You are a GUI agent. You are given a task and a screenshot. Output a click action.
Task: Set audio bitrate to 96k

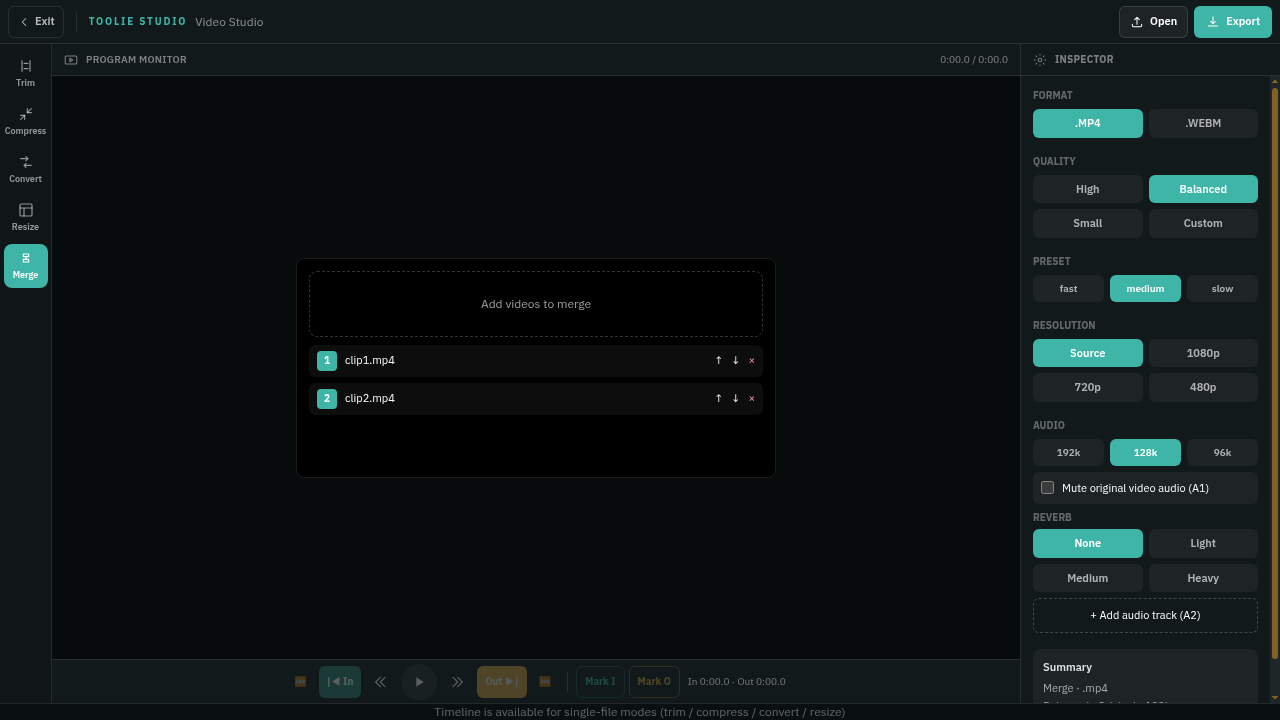pos(1222,452)
